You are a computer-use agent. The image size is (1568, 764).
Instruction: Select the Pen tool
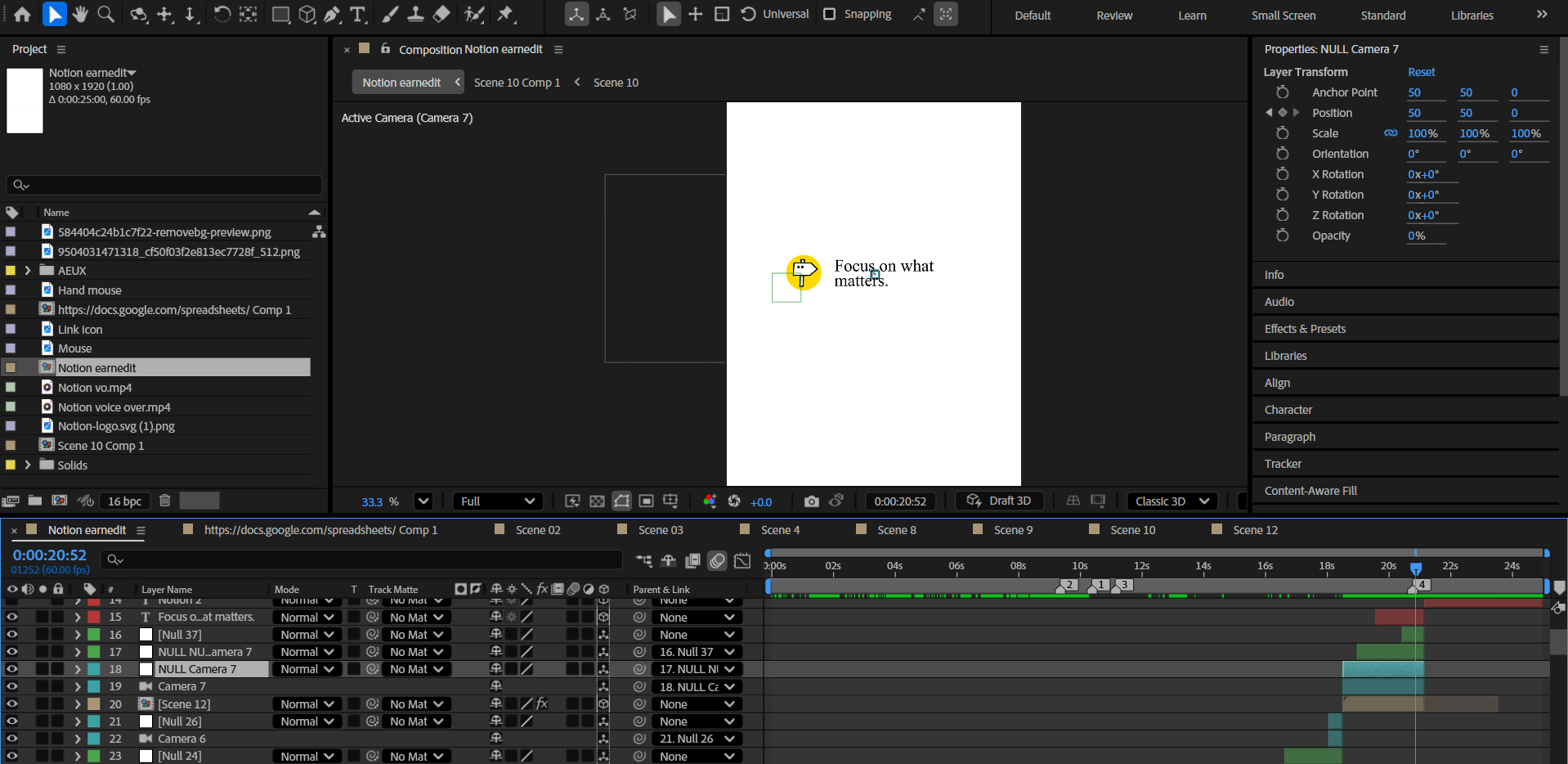[x=332, y=14]
